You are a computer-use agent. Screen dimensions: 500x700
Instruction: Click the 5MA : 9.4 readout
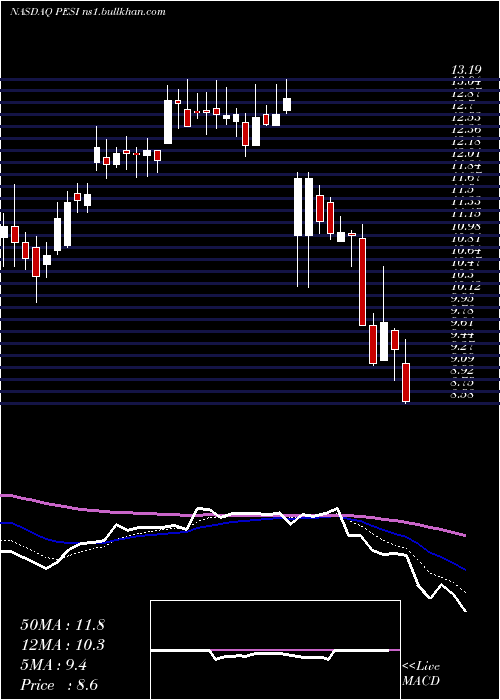click(x=54, y=665)
